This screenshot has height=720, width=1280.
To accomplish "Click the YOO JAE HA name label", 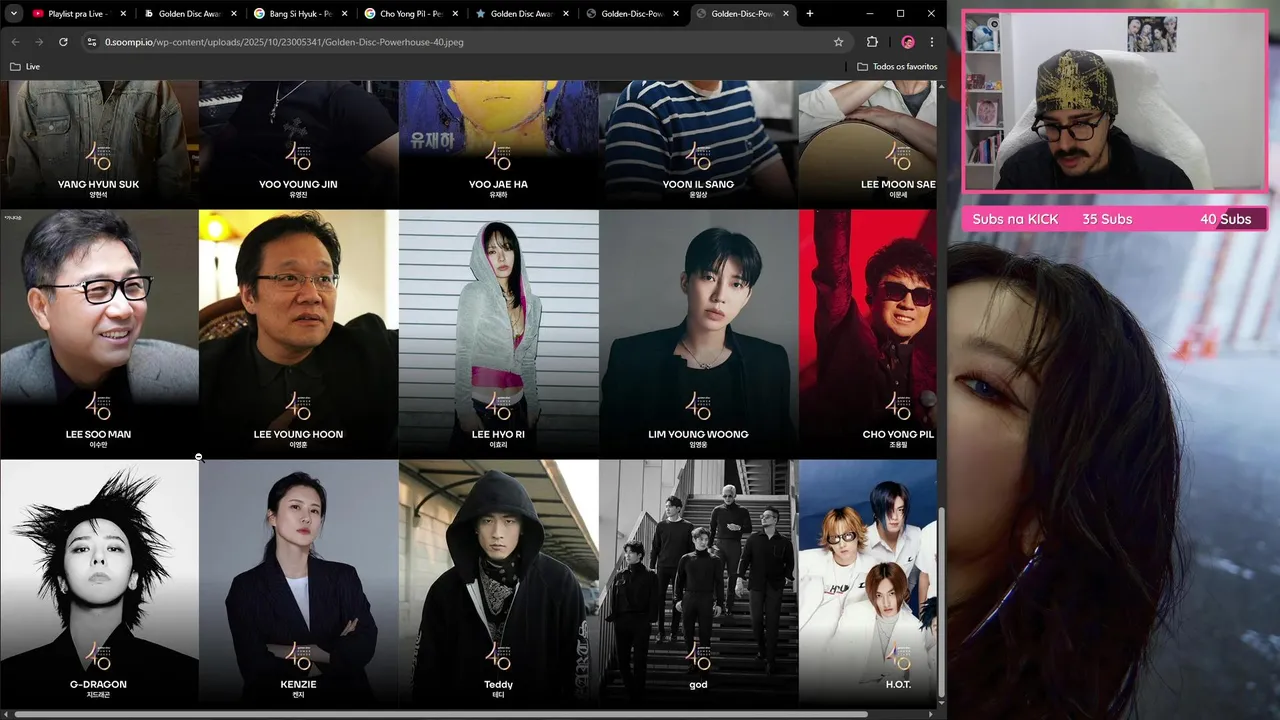I will point(498,184).
